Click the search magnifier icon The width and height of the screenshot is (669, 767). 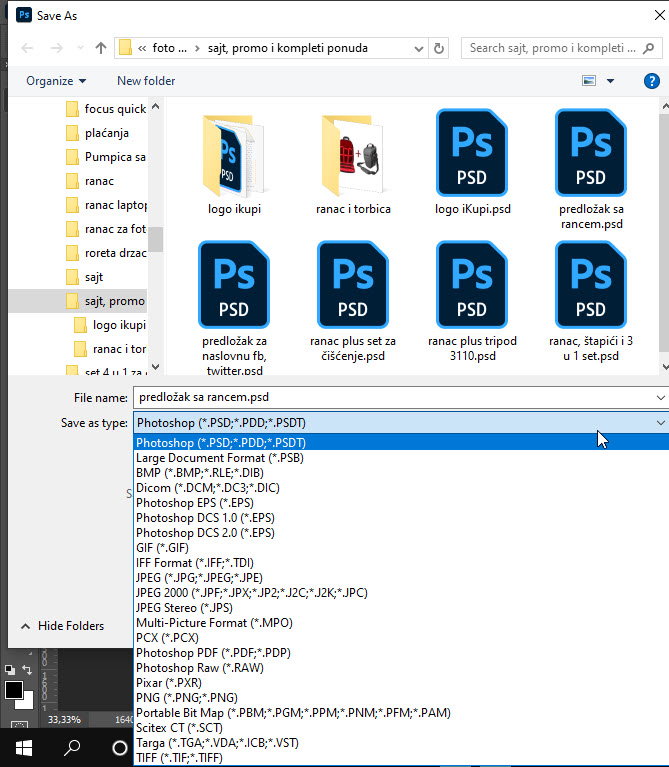coord(648,48)
